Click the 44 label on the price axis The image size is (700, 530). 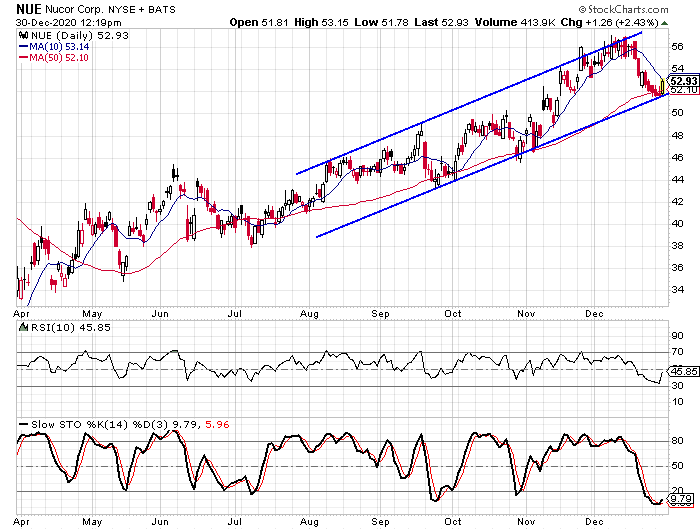[x=677, y=179]
